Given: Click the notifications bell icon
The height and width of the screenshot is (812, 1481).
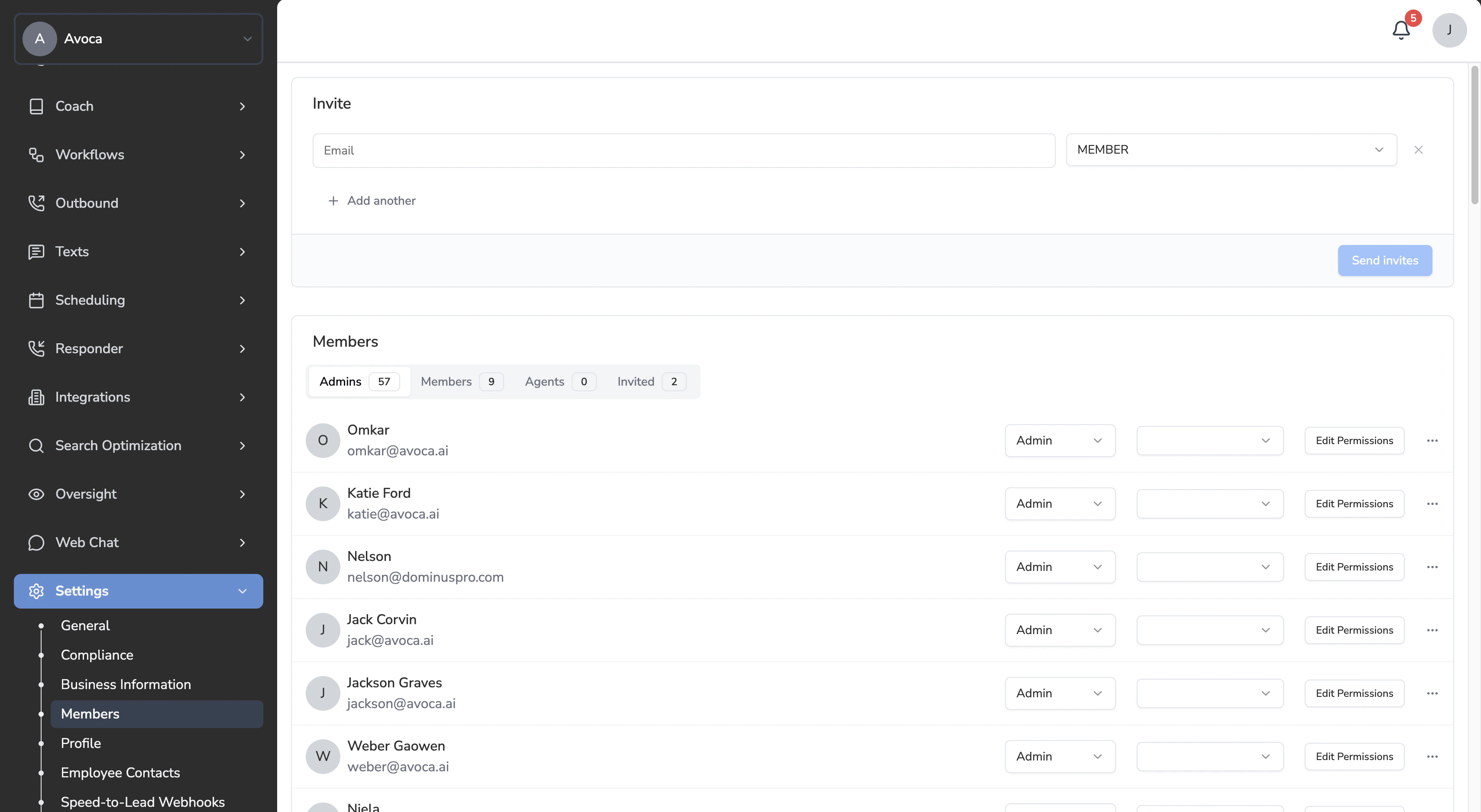Looking at the screenshot, I should pyautogui.click(x=1400, y=30).
